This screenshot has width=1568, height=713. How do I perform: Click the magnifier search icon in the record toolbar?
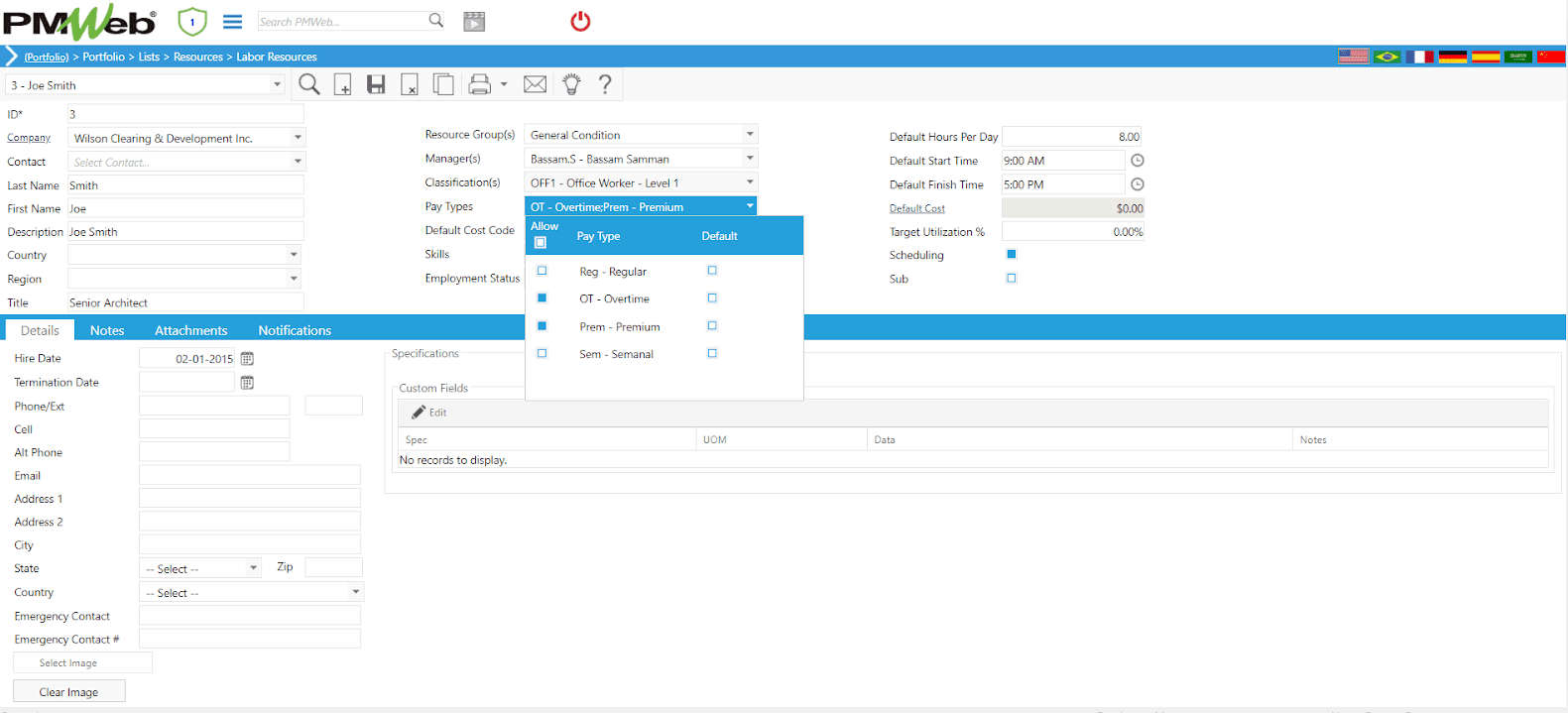(309, 84)
